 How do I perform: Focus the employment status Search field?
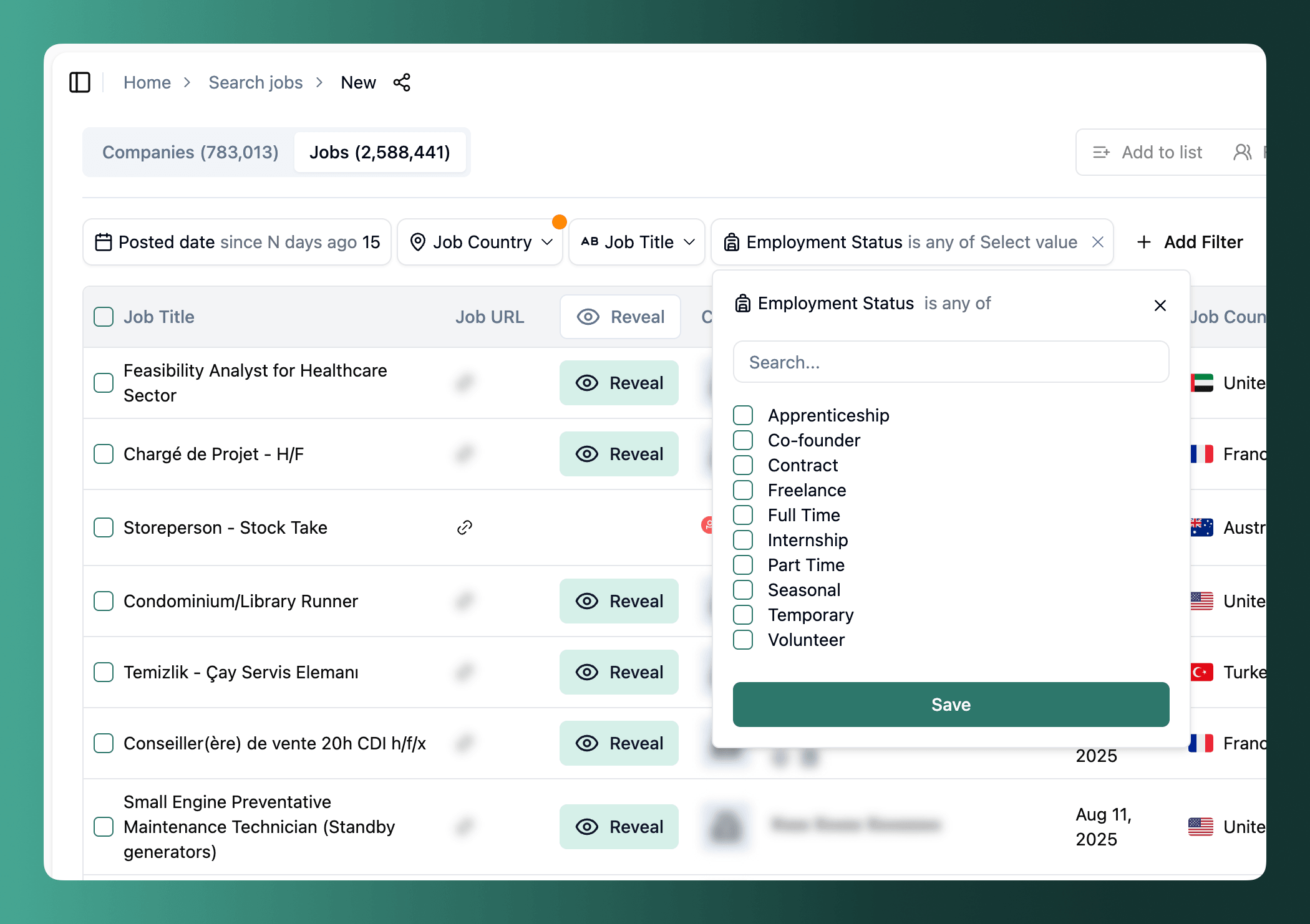point(951,362)
